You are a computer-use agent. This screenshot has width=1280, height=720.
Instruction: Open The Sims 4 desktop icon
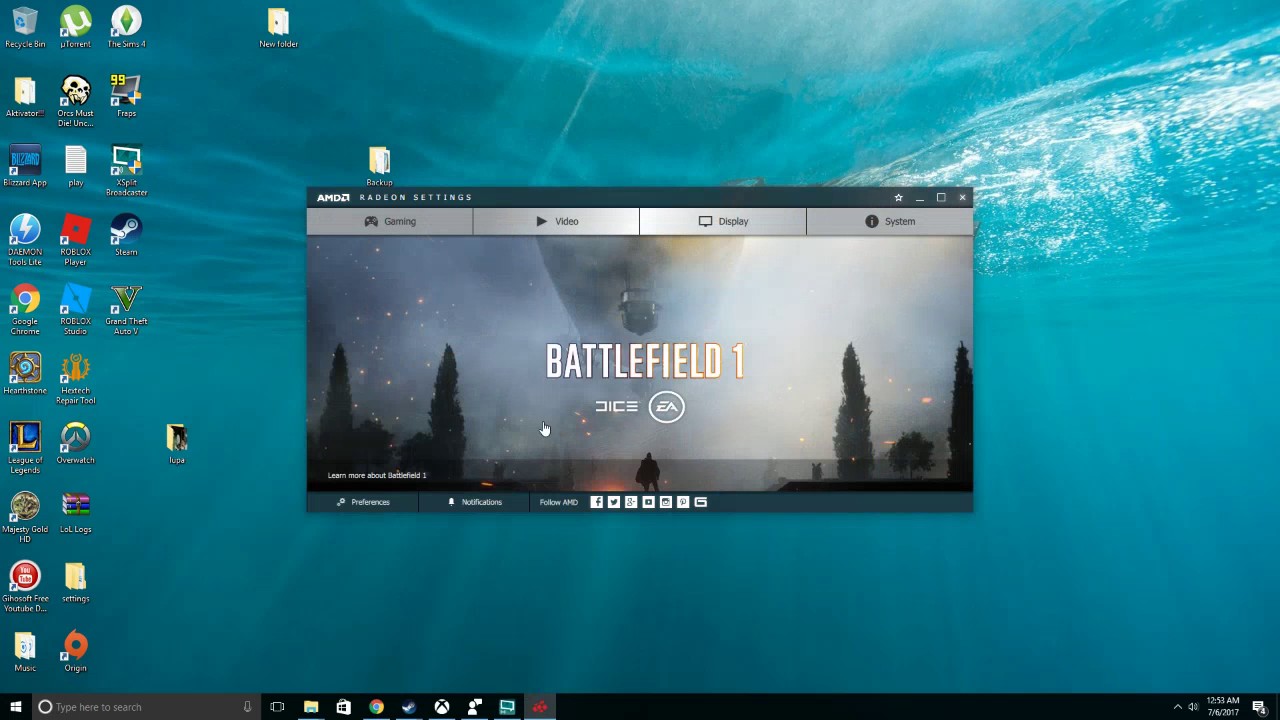click(x=126, y=28)
